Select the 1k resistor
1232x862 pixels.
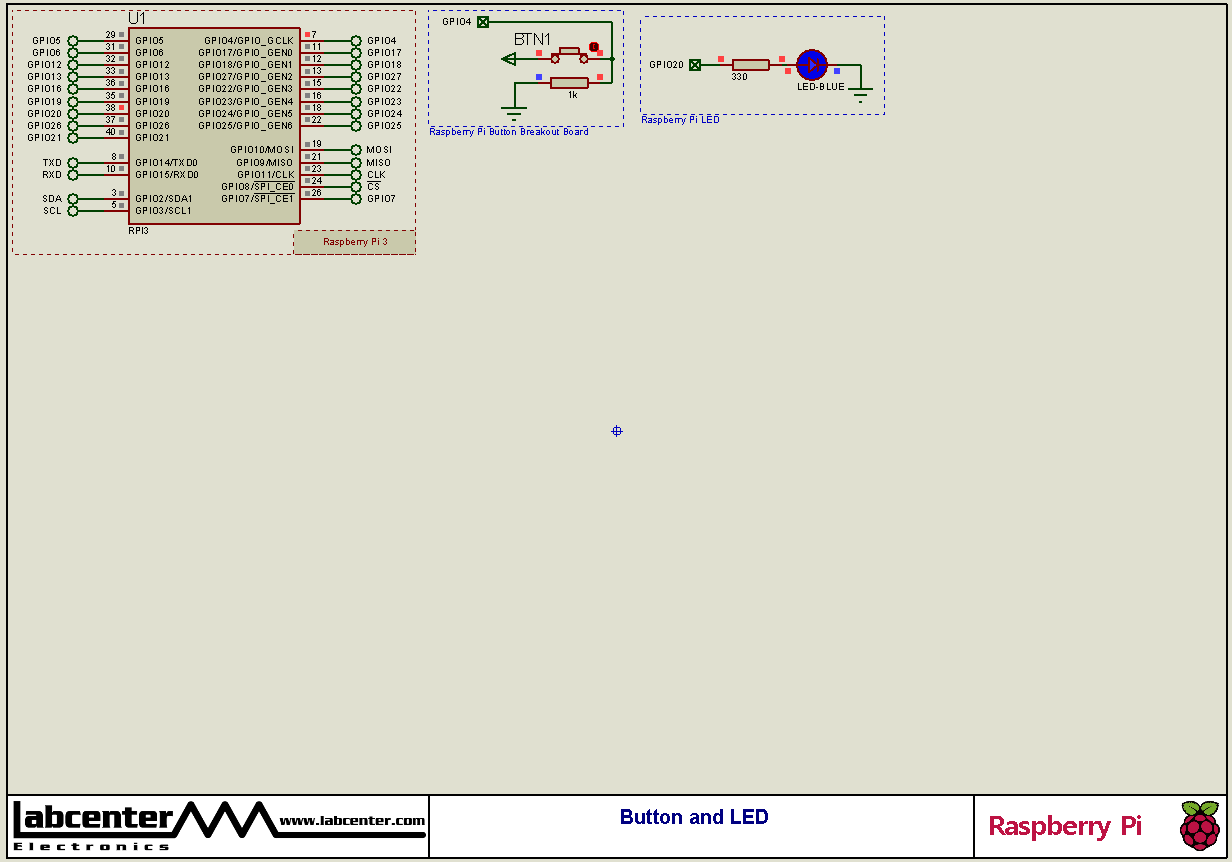tap(569, 82)
